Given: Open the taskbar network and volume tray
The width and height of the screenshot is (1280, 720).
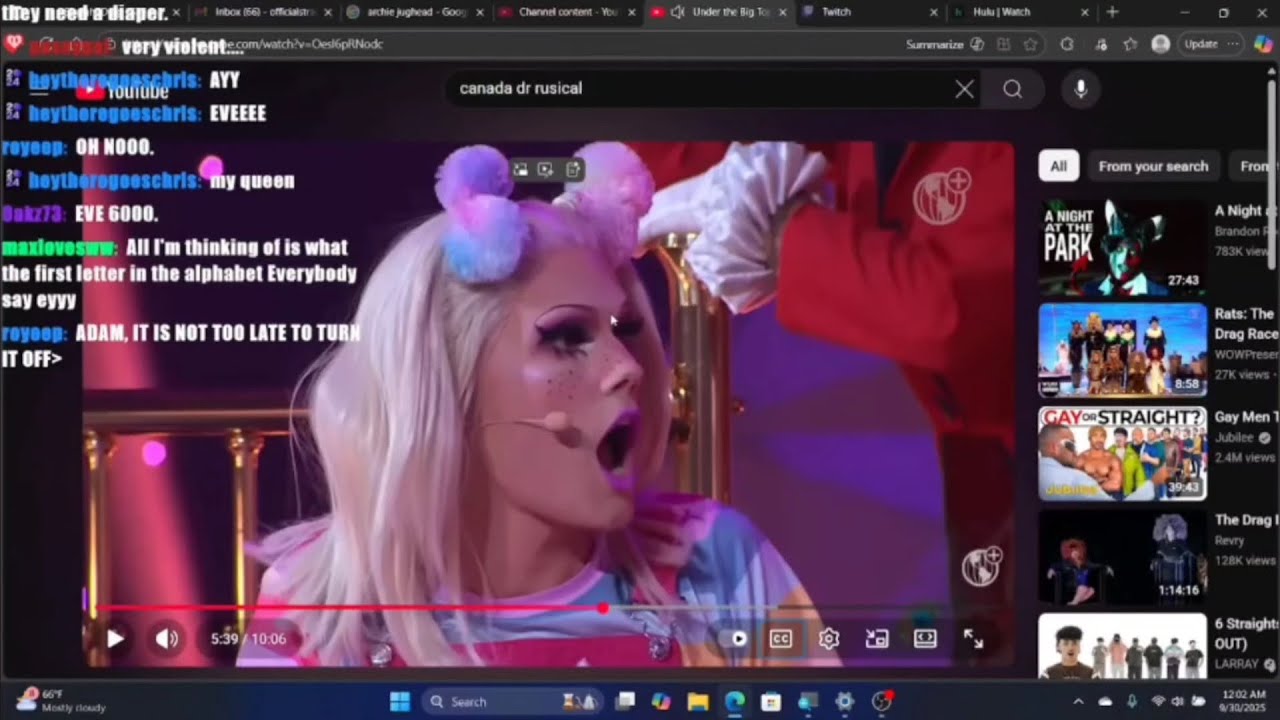Looking at the screenshot, I should click(x=1178, y=701).
